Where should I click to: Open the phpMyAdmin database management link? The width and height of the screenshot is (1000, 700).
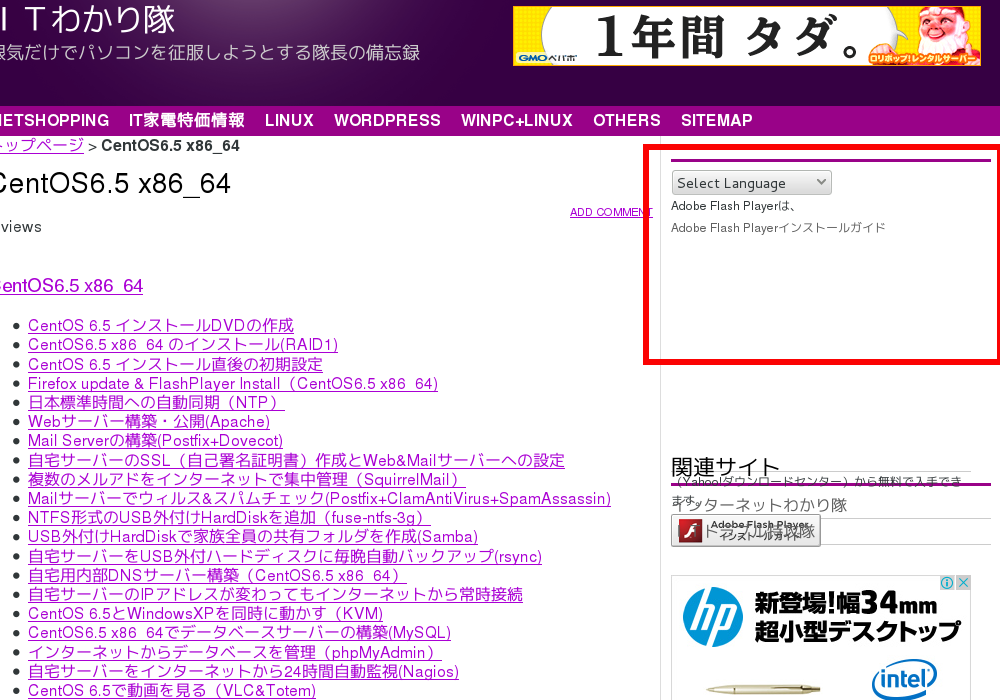(x=234, y=652)
